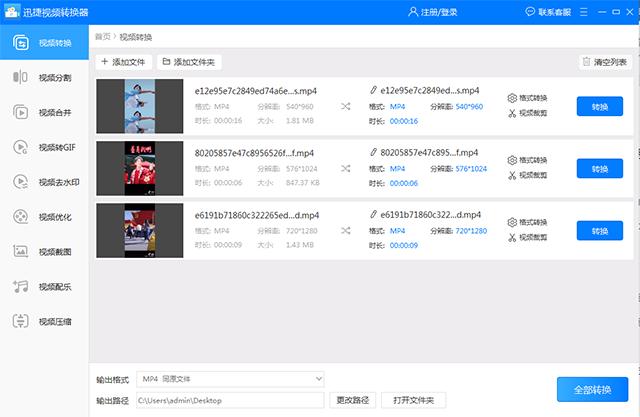Screen dimensions: 640x417
Task: Rename output e6191b71860c322...d.mp4 via pencil icon
Action: 373,214
